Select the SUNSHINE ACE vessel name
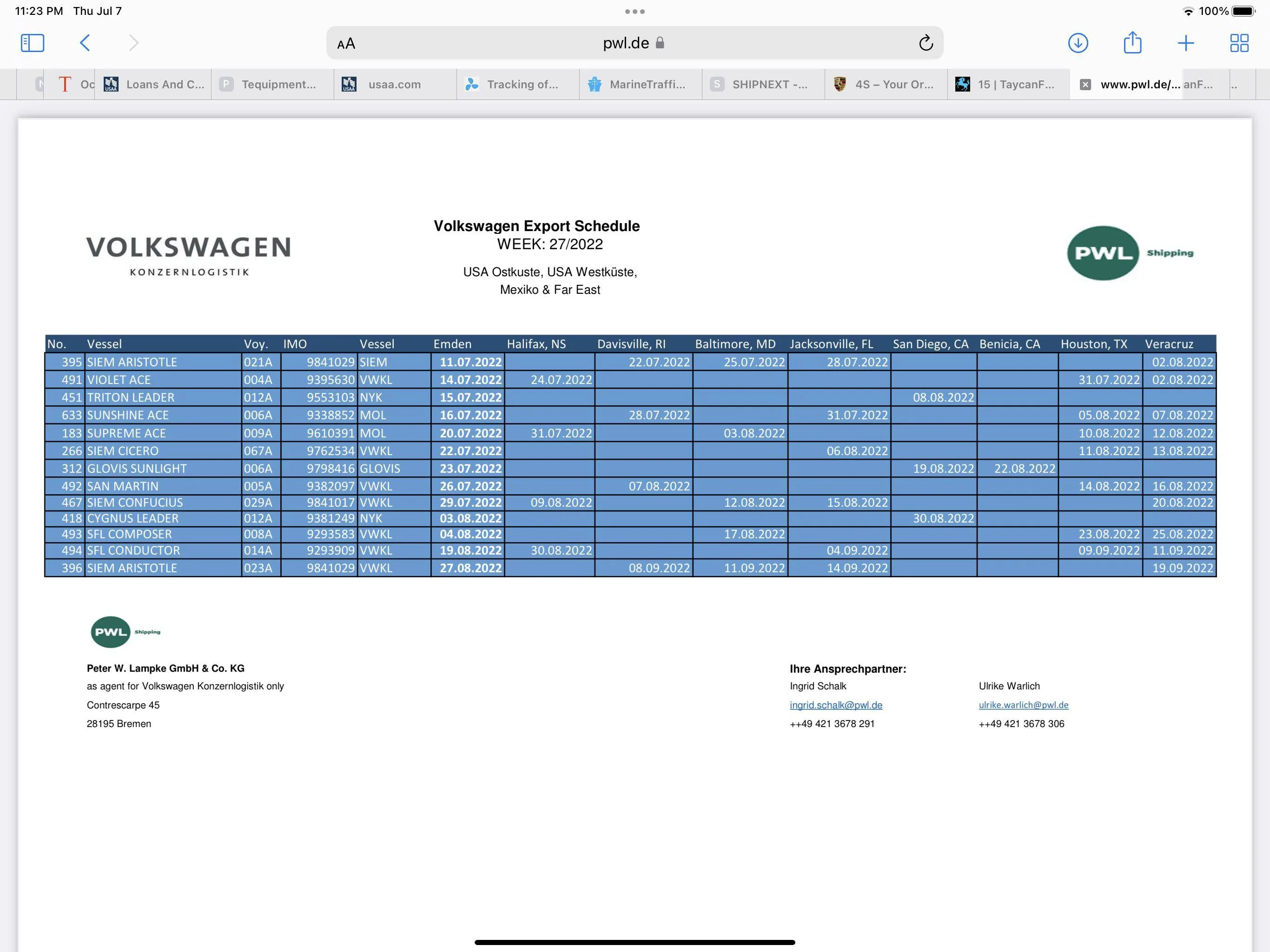 click(x=128, y=415)
